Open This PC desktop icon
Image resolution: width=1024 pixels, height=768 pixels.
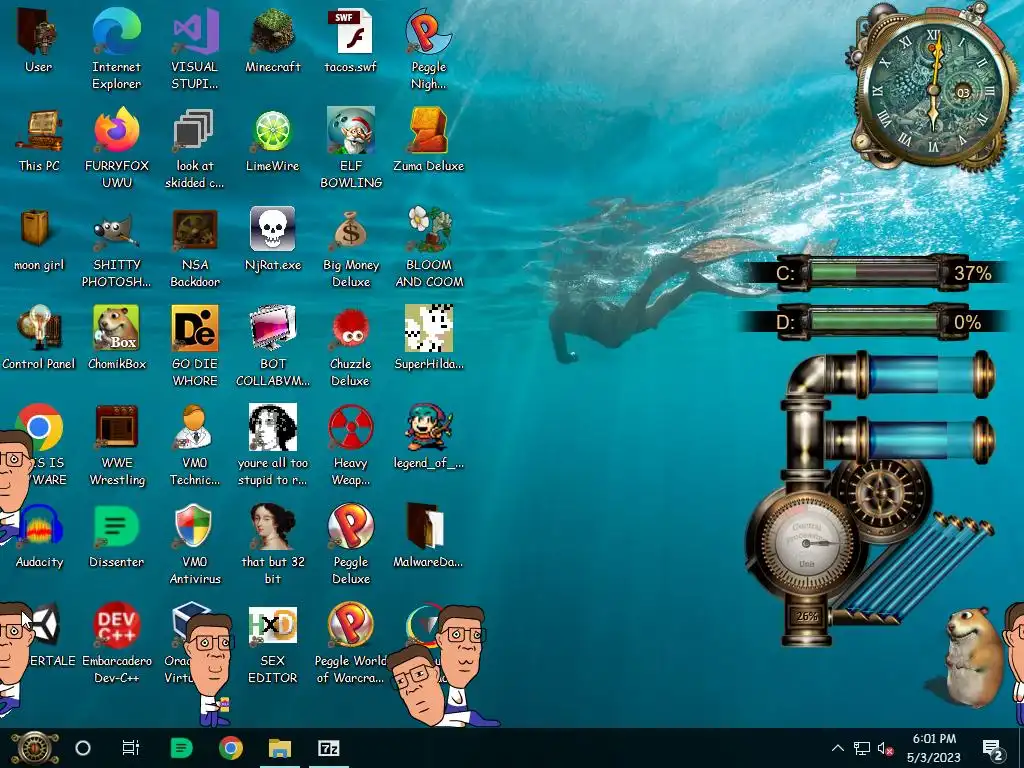coord(39,140)
